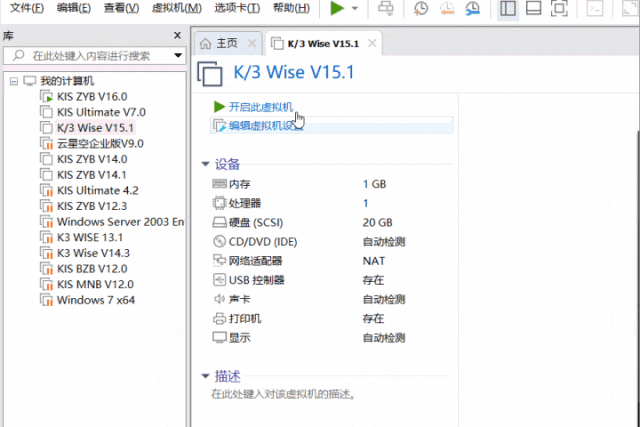Viewport: 640px width, 427px height.
Task: Click the full screen mode icon
Action: (x=559, y=8)
